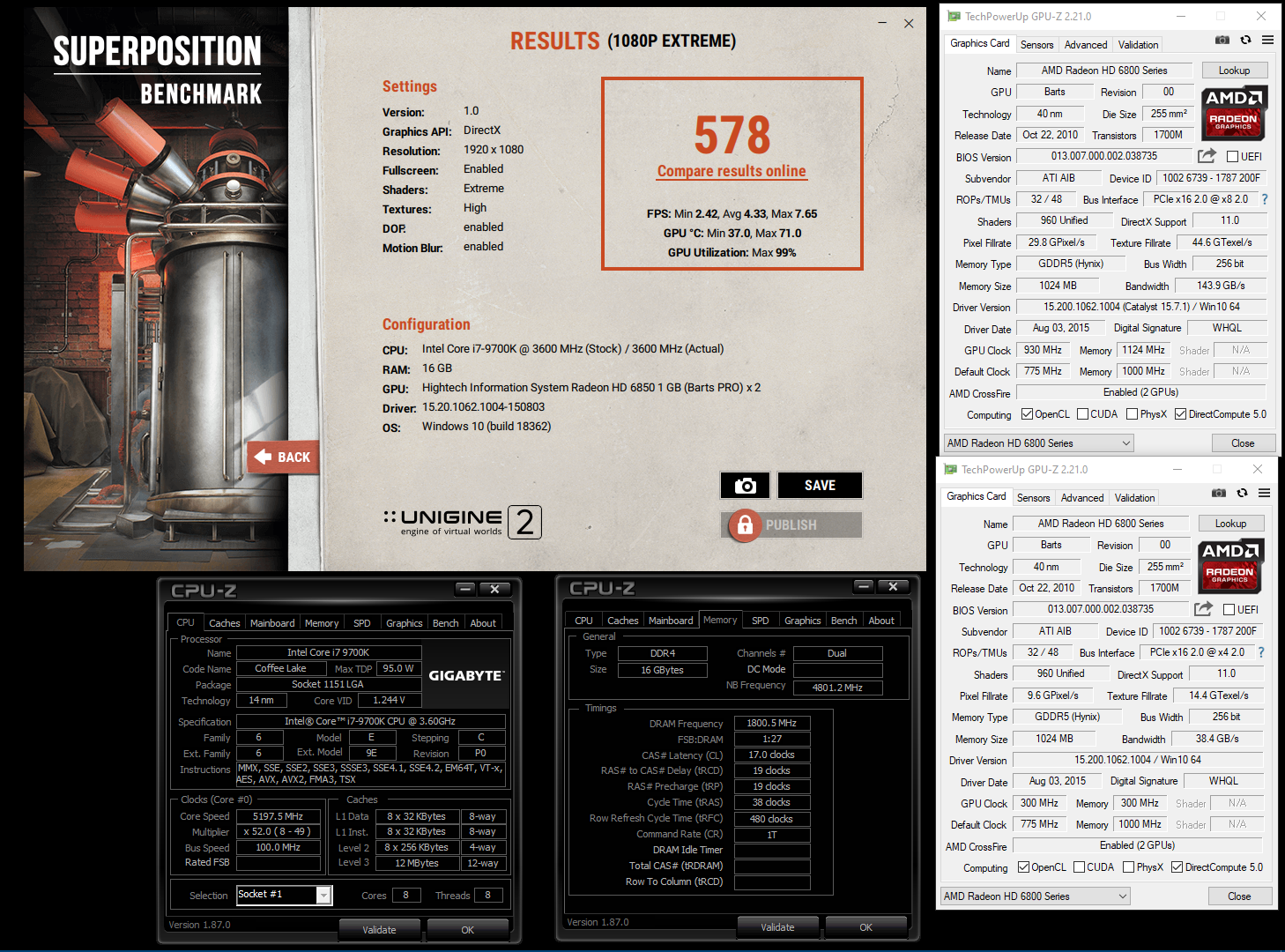Viewport: 1285px width, 952px height.
Task: Click the Core Speed value 5197.5 MHz
Action: point(278,816)
